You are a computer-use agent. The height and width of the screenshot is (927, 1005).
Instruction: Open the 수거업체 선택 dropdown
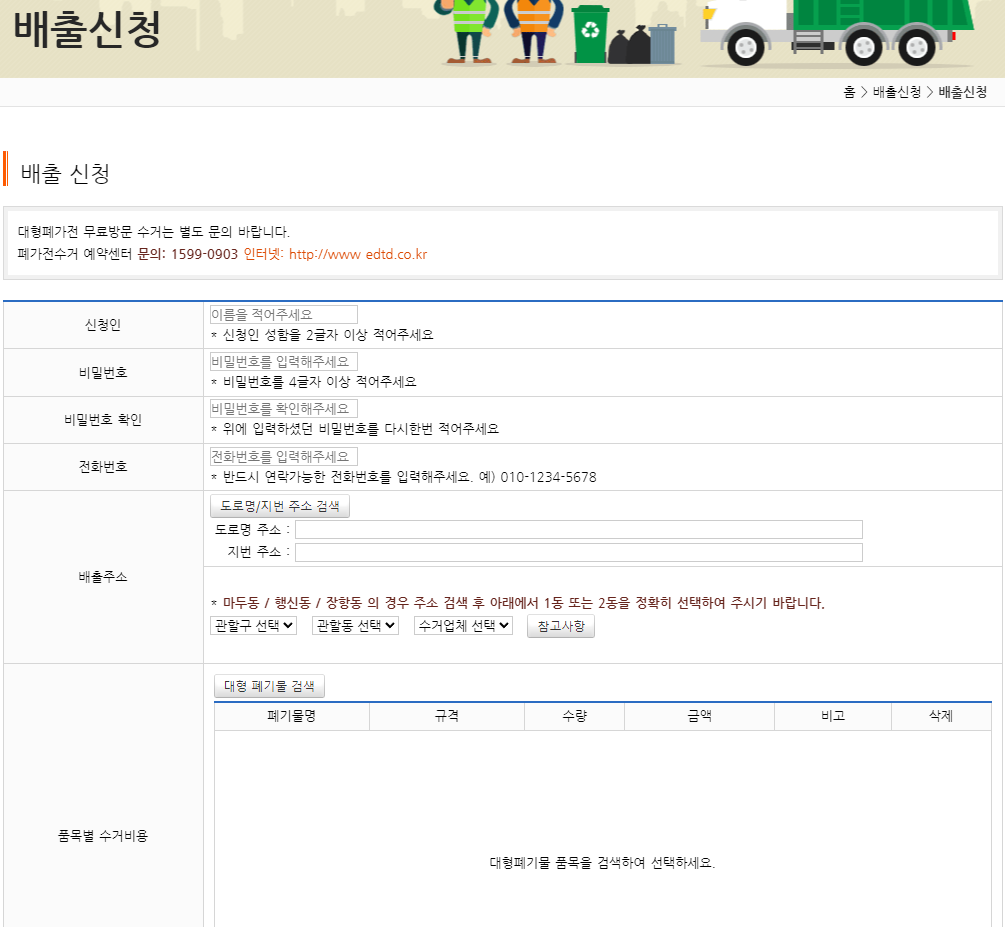click(x=460, y=626)
